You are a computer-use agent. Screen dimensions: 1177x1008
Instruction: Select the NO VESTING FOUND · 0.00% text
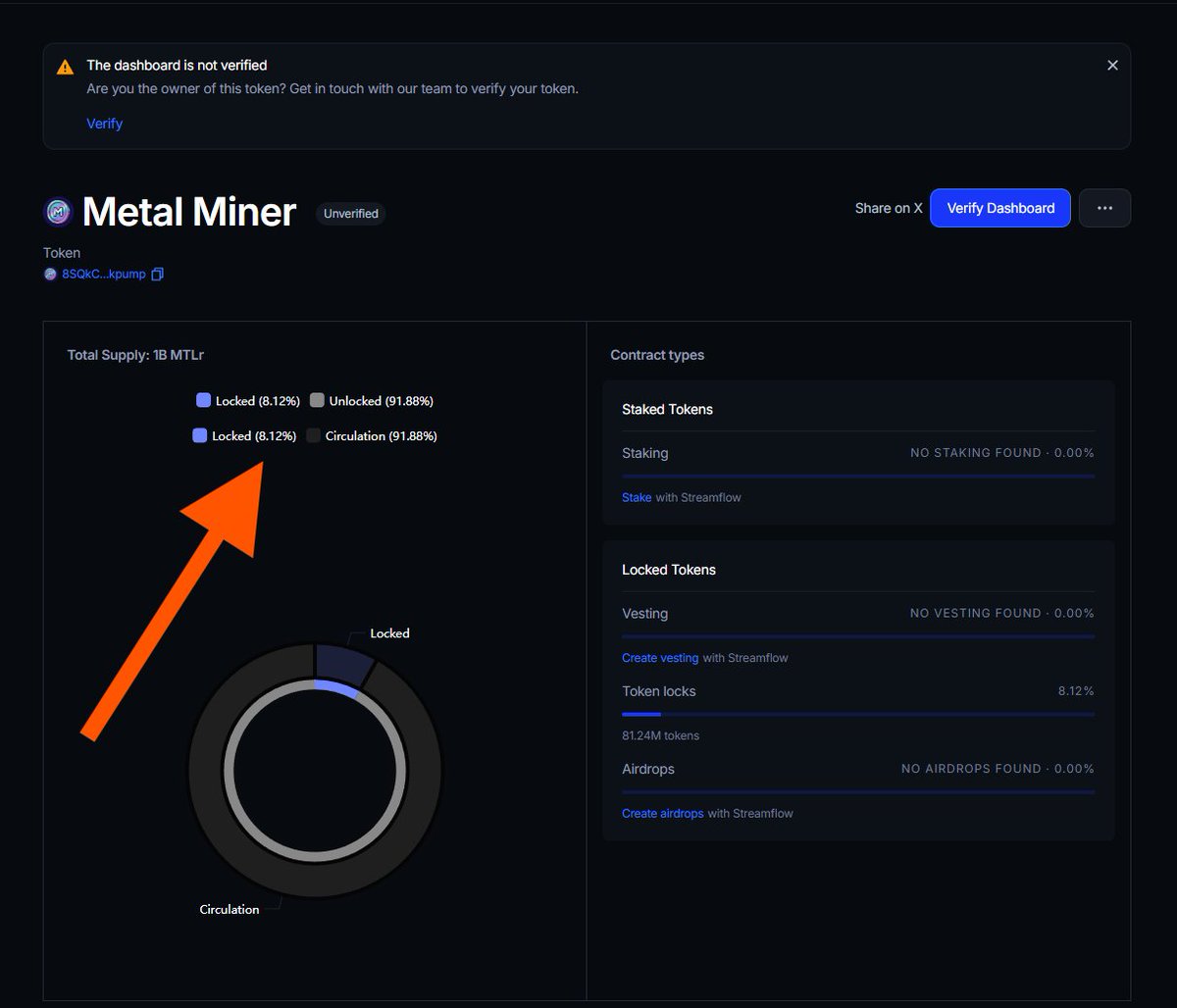click(1002, 614)
